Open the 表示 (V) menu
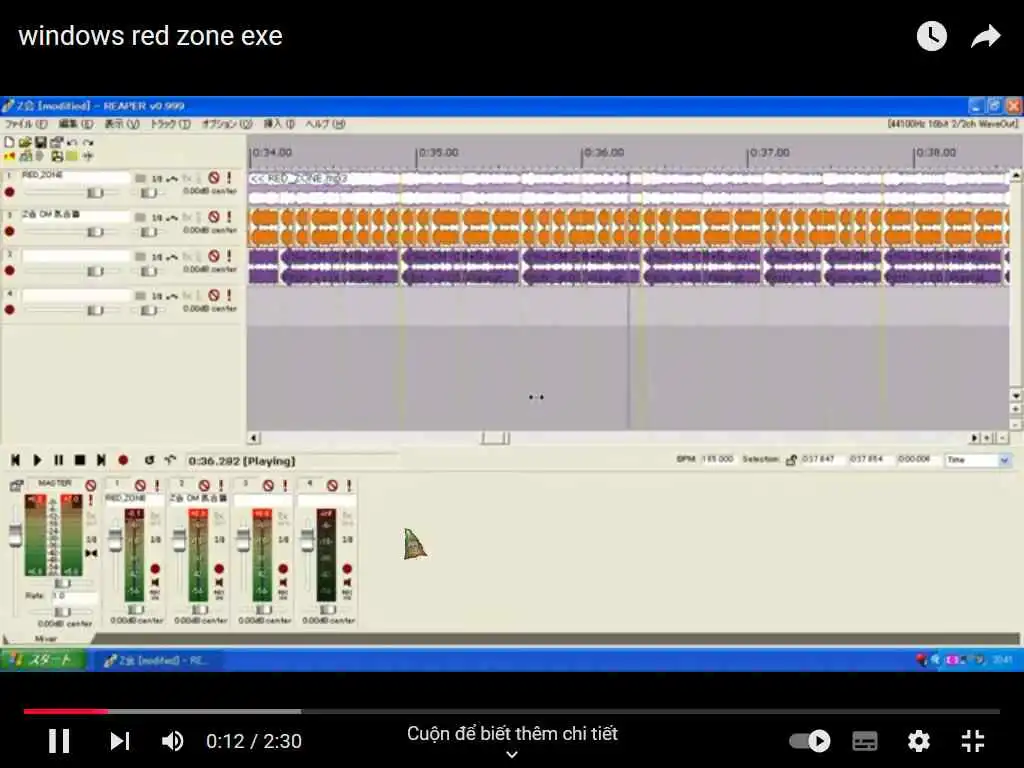The width and height of the screenshot is (1024, 768). tap(121, 124)
